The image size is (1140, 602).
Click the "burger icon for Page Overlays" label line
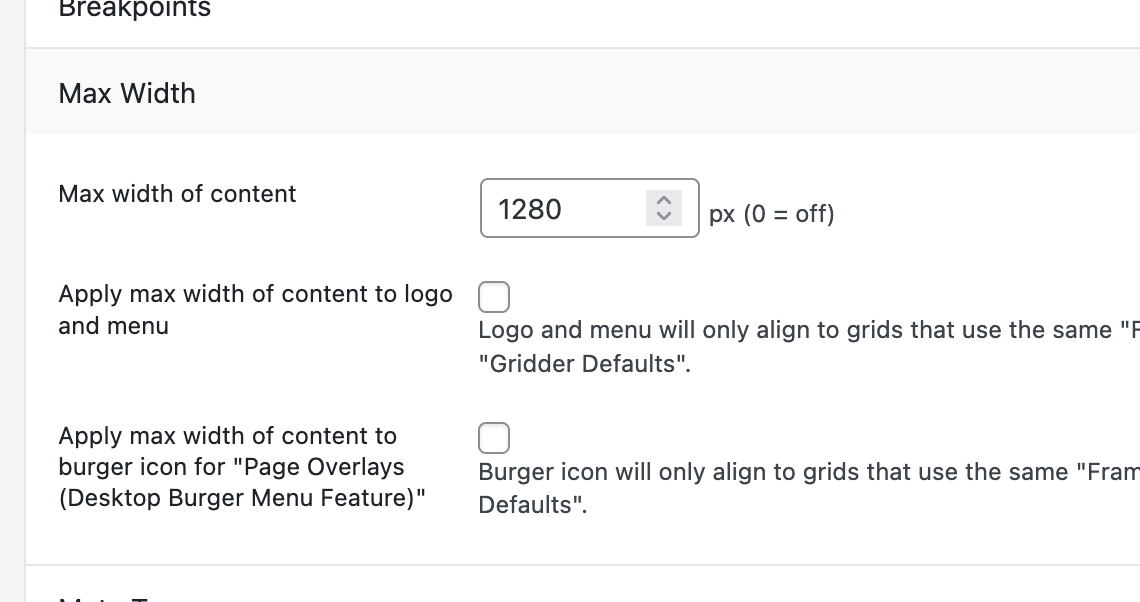click(x=231, y=467)
